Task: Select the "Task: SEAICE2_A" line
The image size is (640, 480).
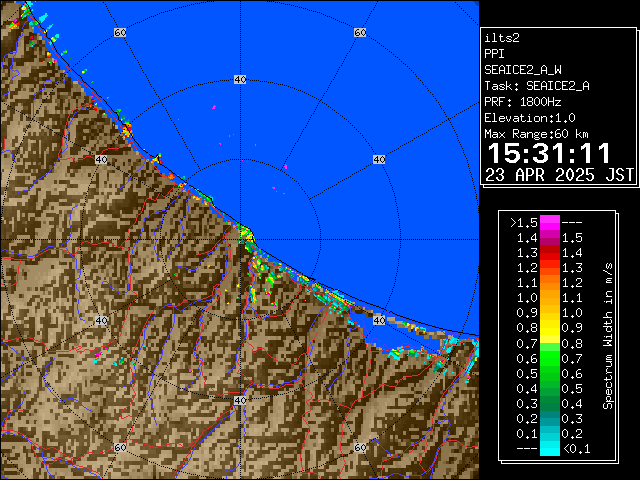Action: [x=537, y=86]
